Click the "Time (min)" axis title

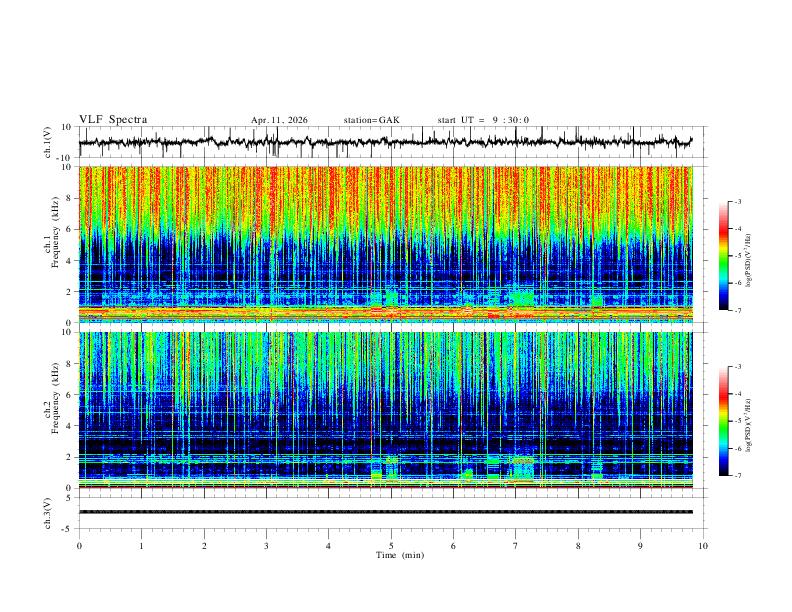tap(400, 555)
